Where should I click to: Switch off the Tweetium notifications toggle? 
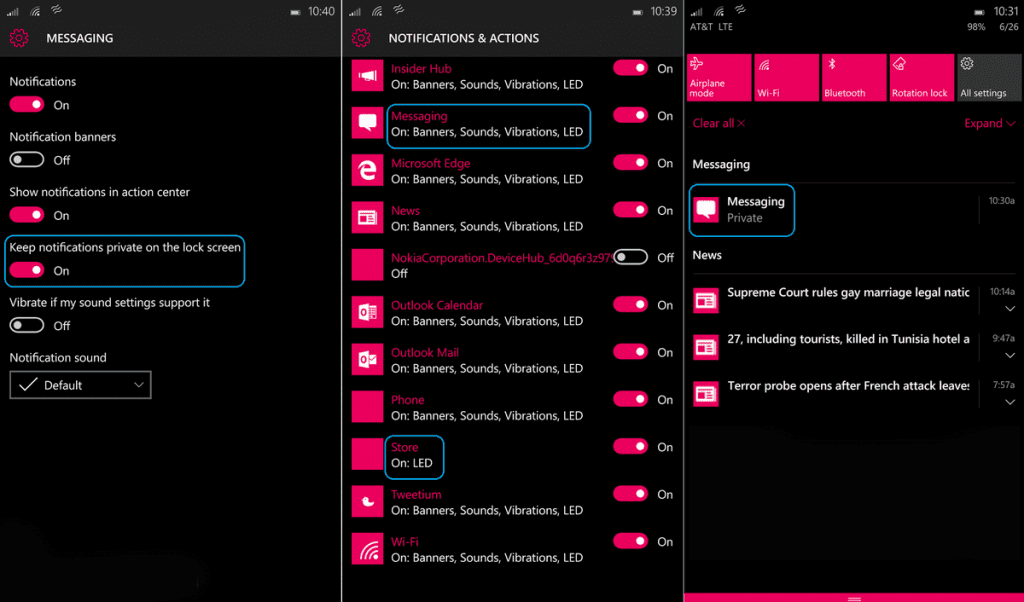630,494
